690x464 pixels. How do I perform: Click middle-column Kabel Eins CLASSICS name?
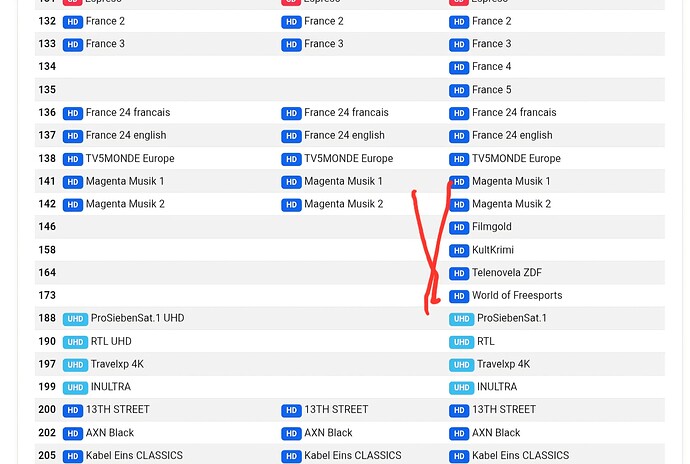tap(353, 456)
